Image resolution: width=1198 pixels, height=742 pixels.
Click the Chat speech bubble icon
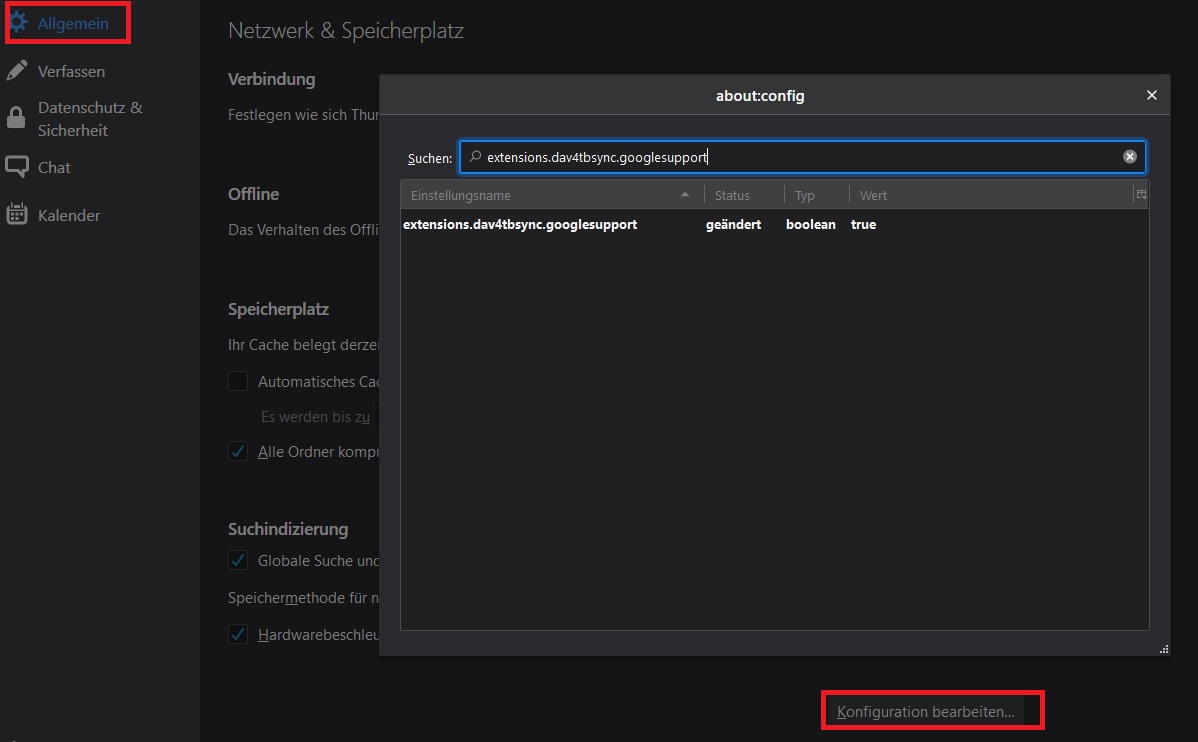[17, 167]
